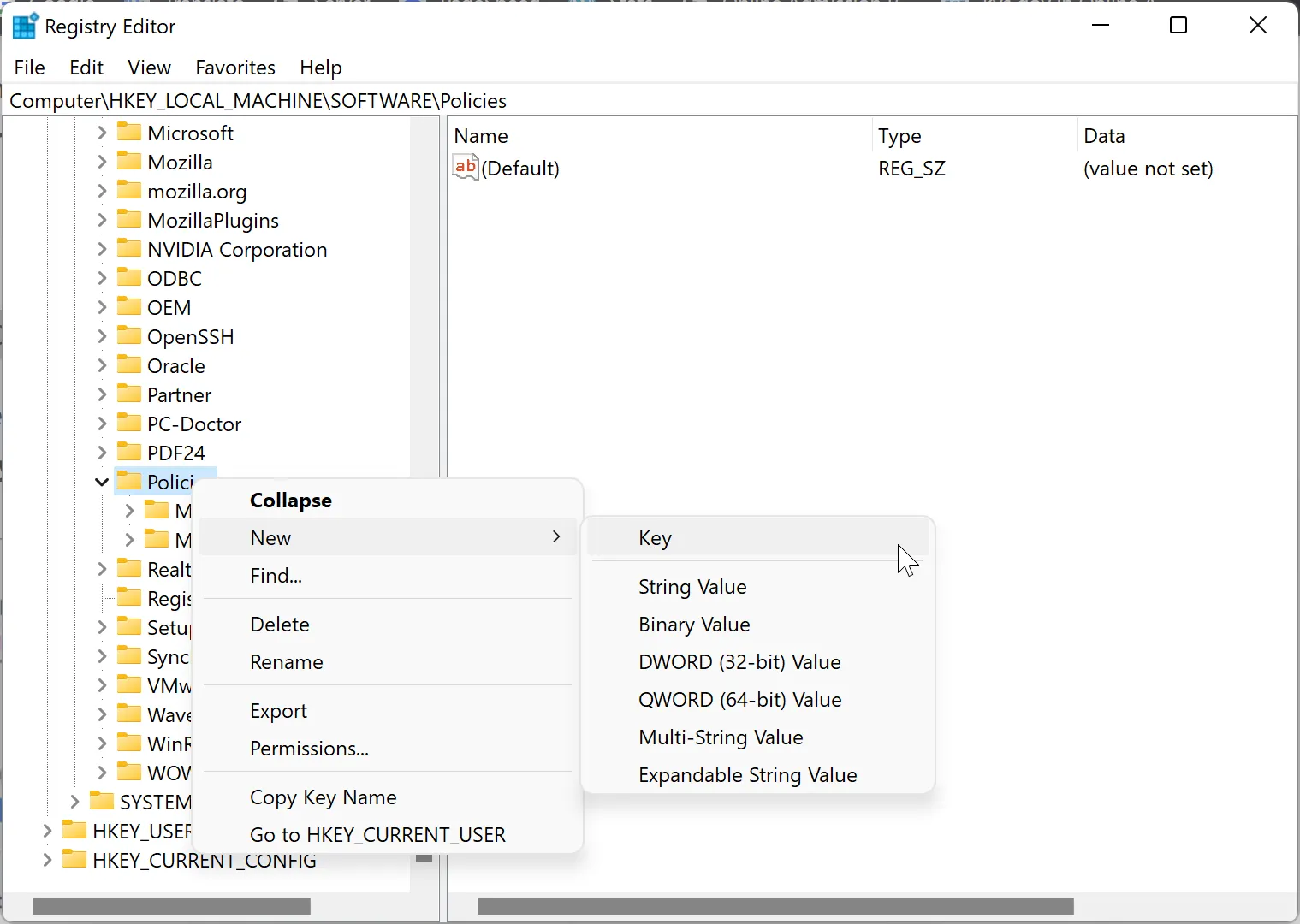Click the Registry Editor app icon in title bar
The width and height of the screenshot is (1300, 924).
[25, 27]
